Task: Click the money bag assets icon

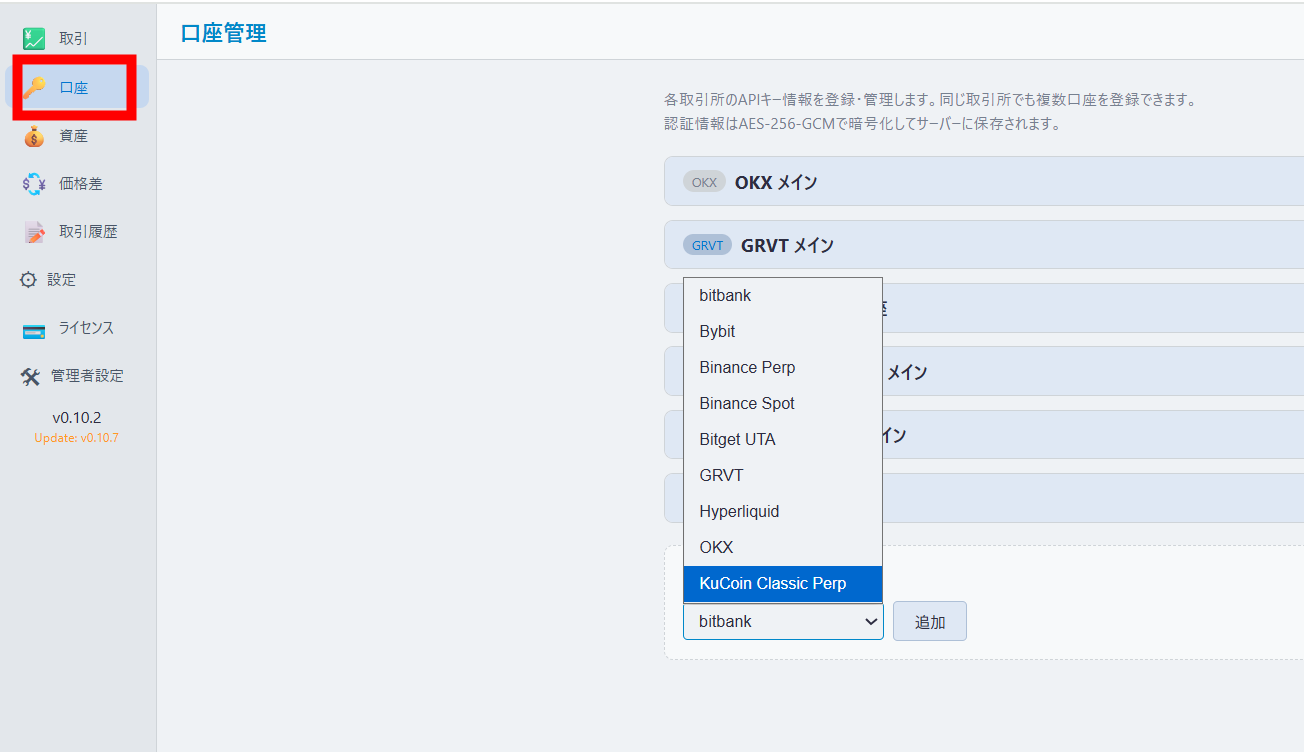Action: click(34, 137)
